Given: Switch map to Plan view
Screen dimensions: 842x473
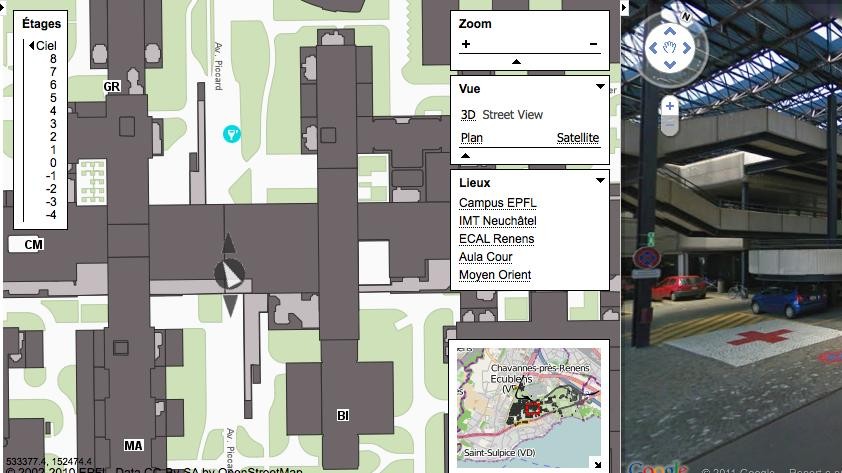Looking at the screenshot, I should pos(471,138).
